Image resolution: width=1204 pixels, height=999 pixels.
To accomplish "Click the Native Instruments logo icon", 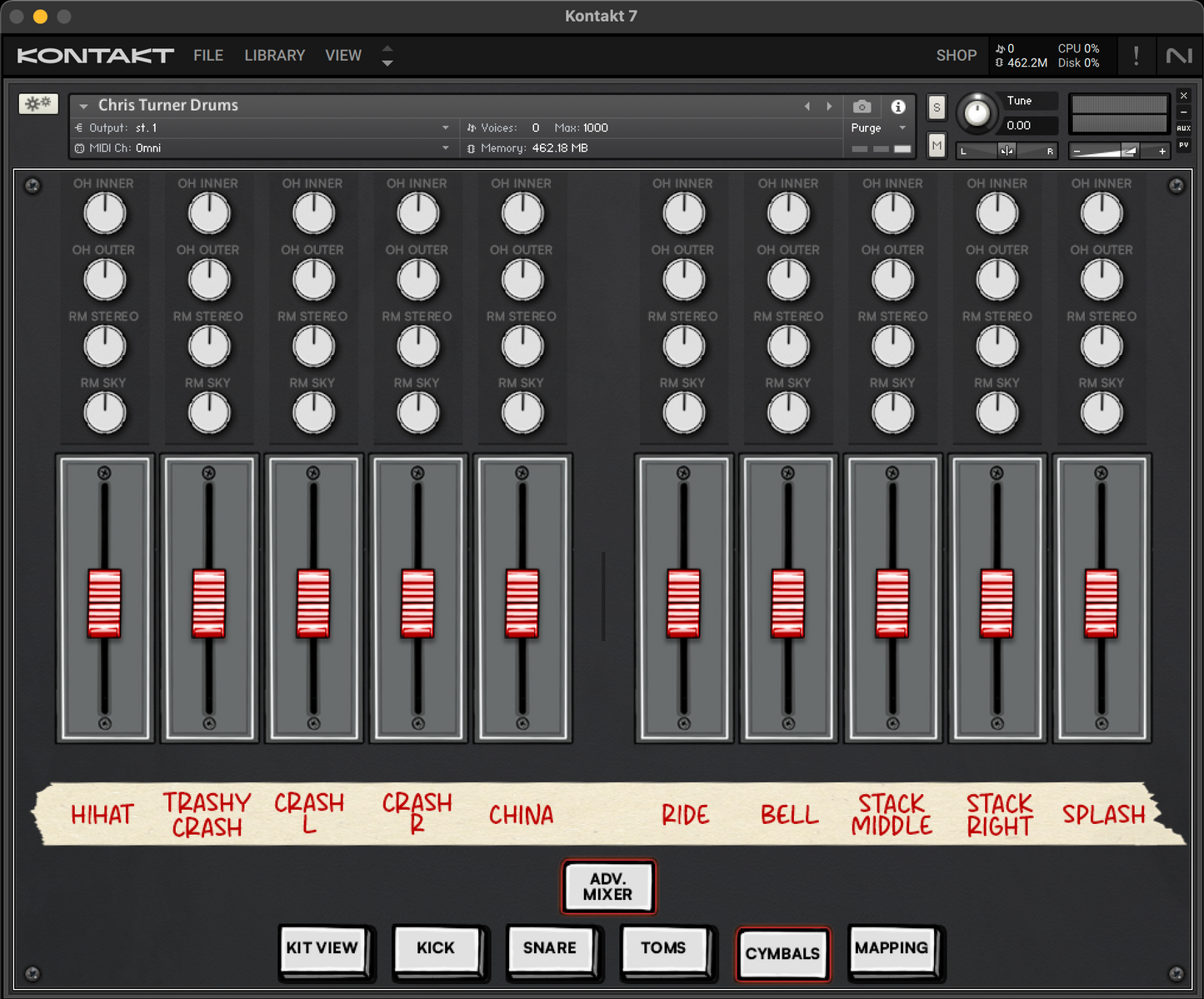I will pos(1178,56).
